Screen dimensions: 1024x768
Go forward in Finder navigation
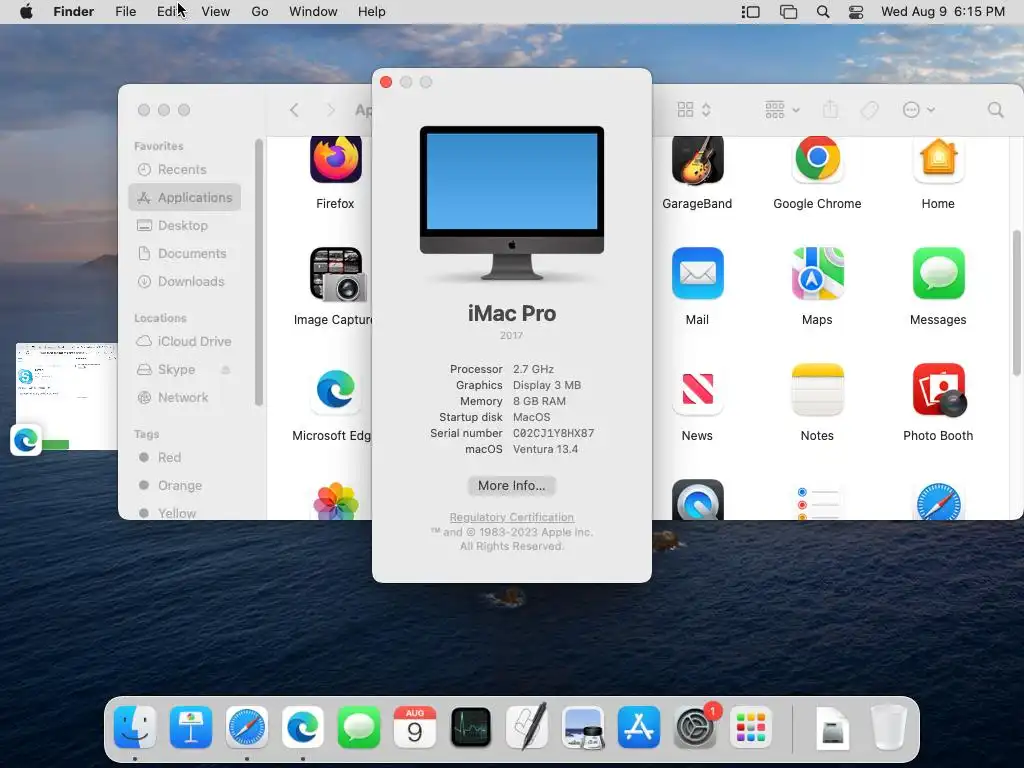(331, 110)
